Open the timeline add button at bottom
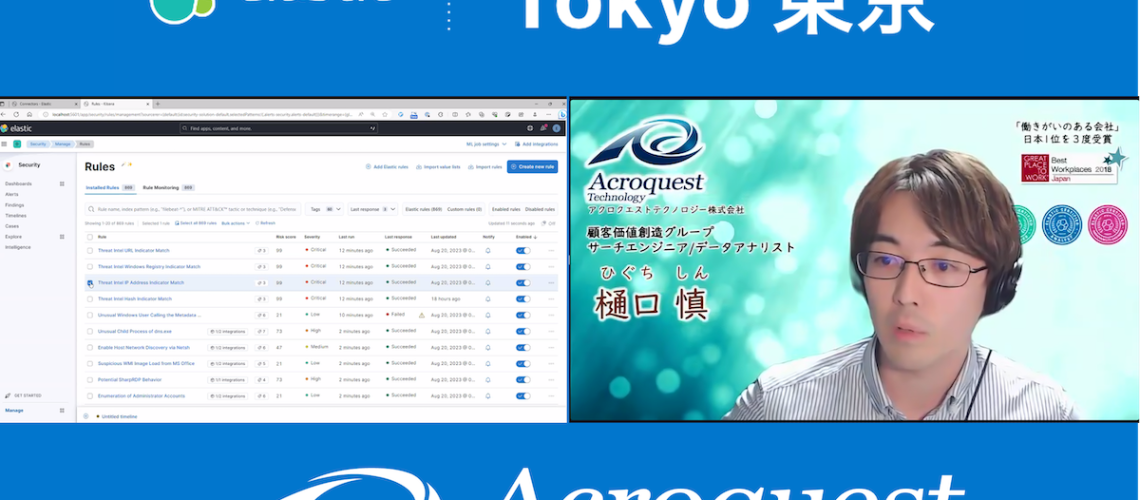1140x500 pixels. pos(86,416)
